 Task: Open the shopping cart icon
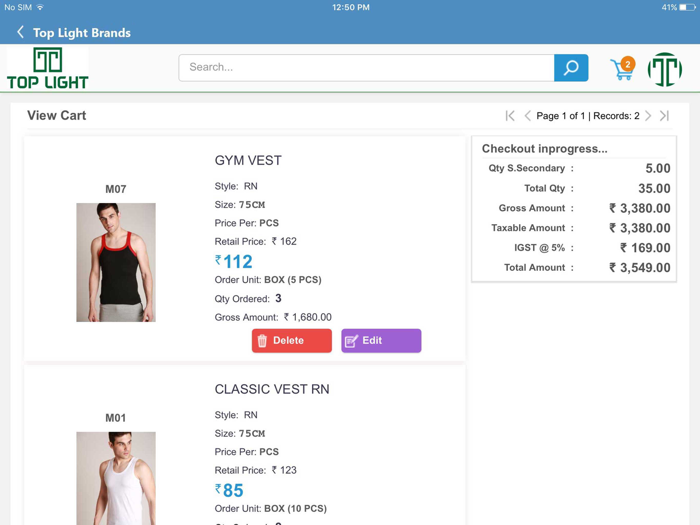[622, 69]
